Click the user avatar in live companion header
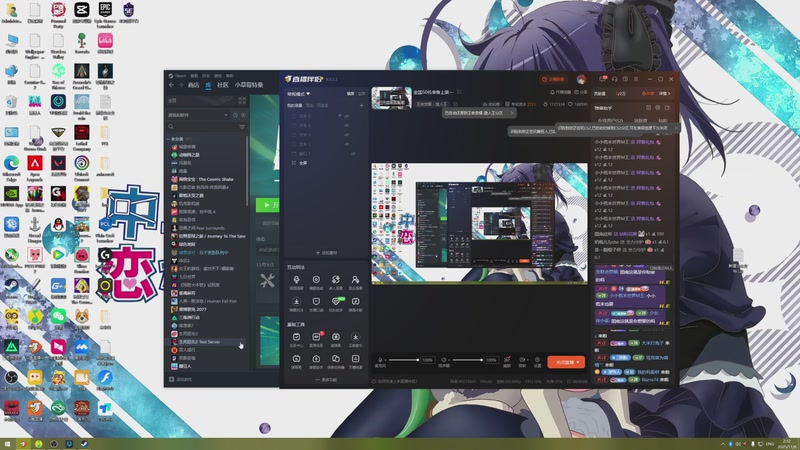800x450 pixels. pos(581,79)
